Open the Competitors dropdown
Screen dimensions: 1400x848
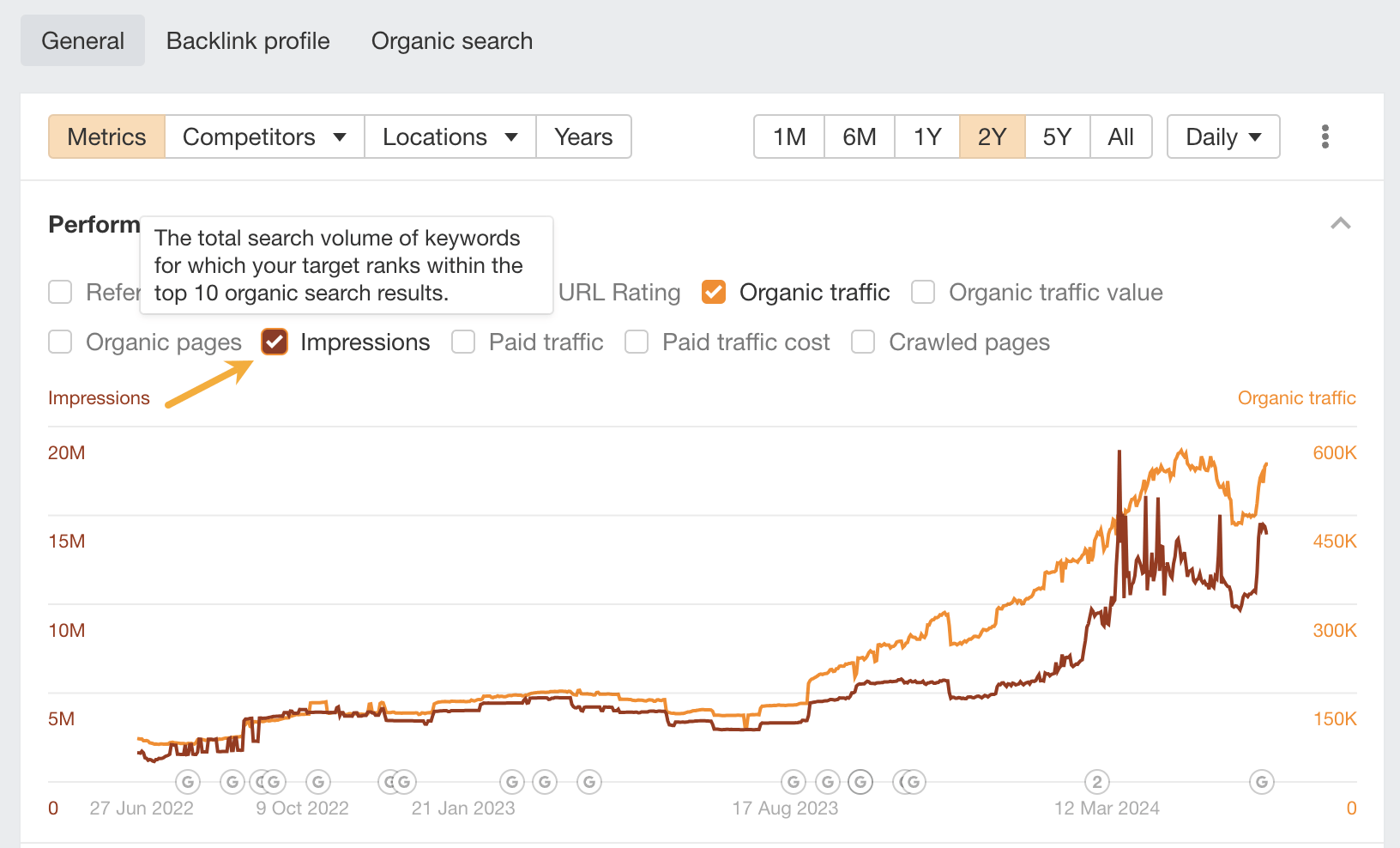coord(264,136)
